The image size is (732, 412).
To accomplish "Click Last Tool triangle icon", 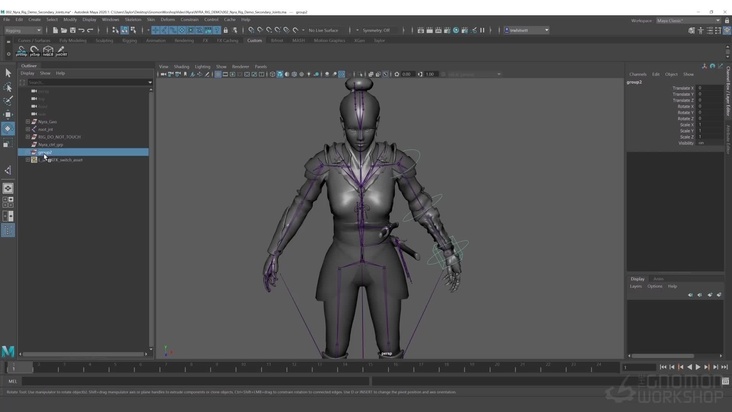I will click(x=8, y=170).
